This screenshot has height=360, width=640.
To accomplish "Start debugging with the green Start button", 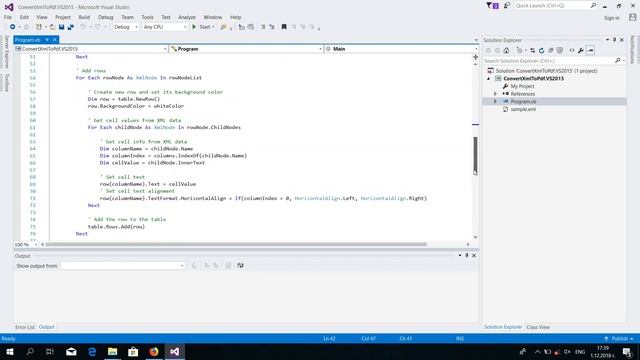I will pos(201,27).
